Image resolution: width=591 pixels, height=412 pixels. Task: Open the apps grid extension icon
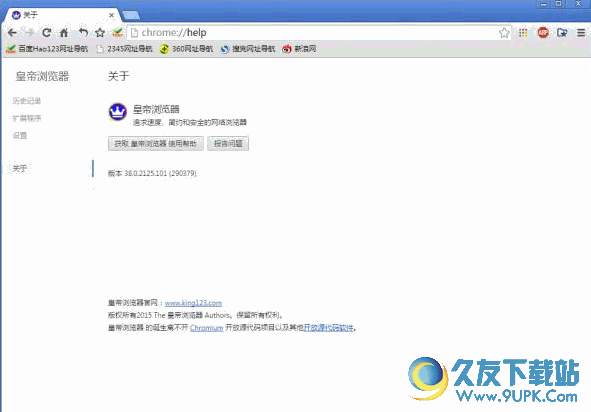click(x=523, y=33)
